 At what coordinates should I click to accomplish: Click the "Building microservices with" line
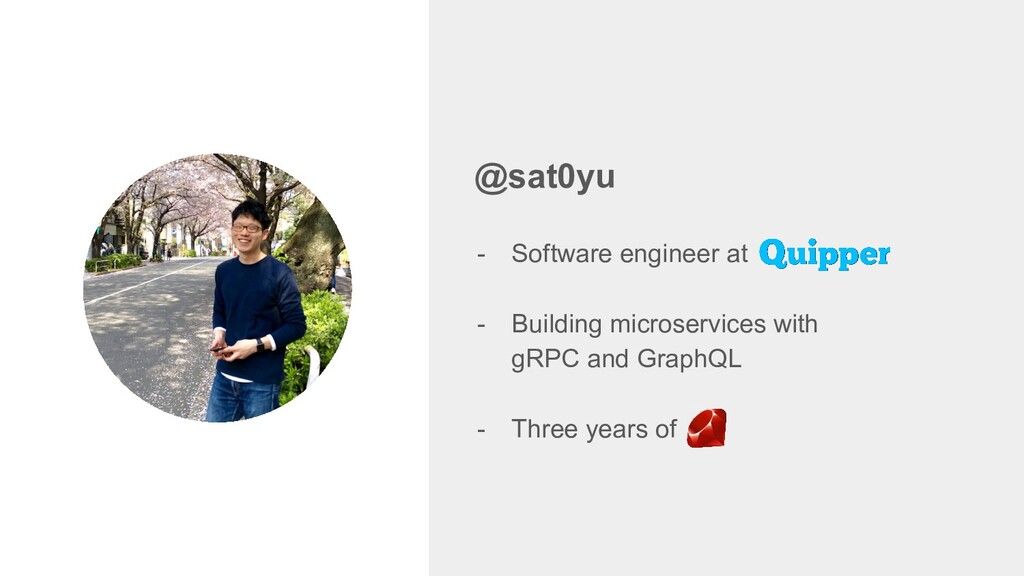pos(664,324)
